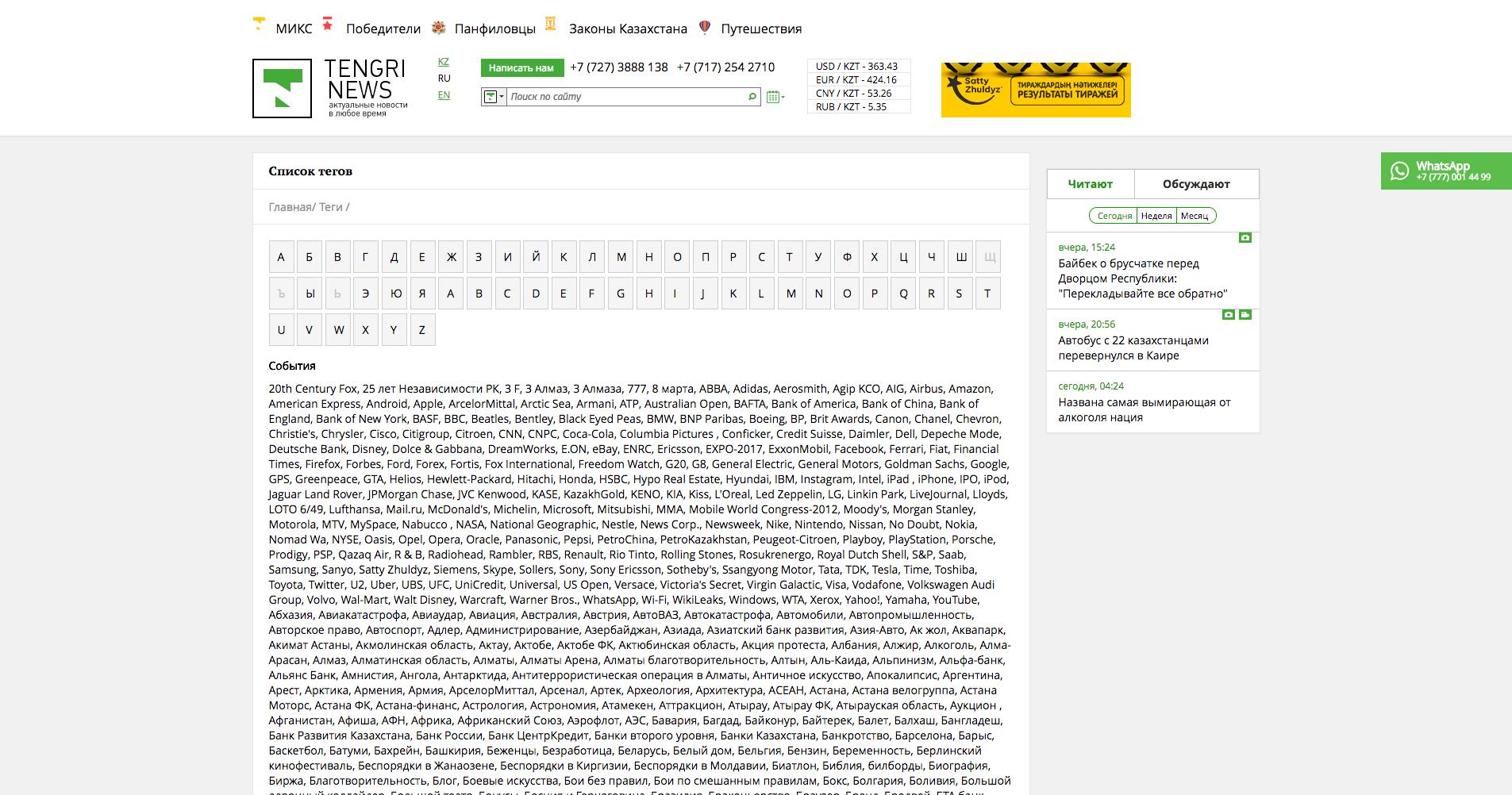The height and width of the screenshot is (795, 1512).
Task: Click the Главная breadcrumb link
Action: (290, 207)
